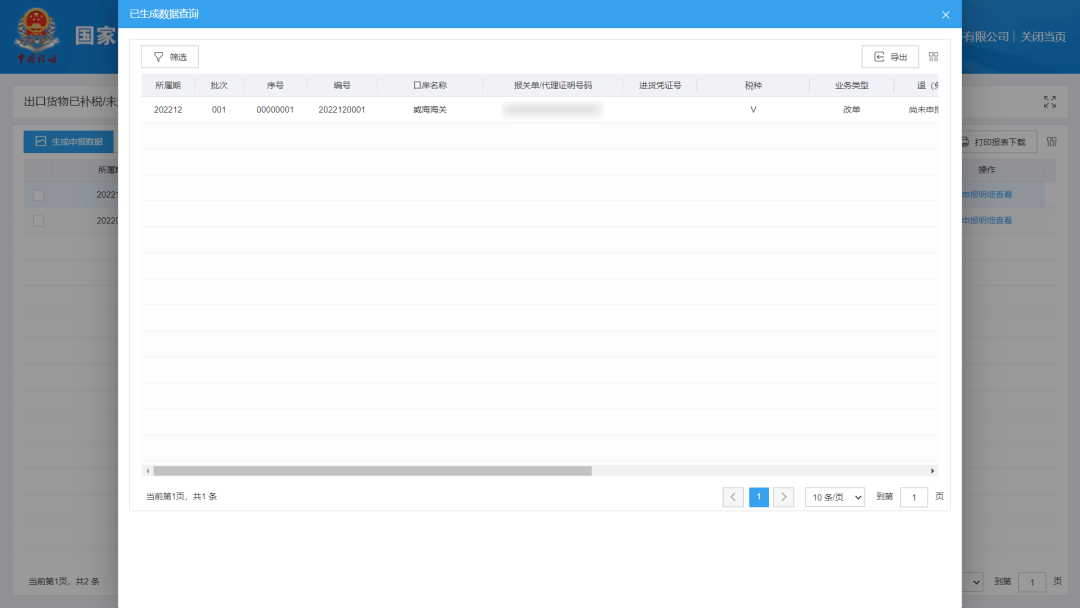Select the 税种 column header
This screenshot has width=1080, height=608.
click(753, 85)
